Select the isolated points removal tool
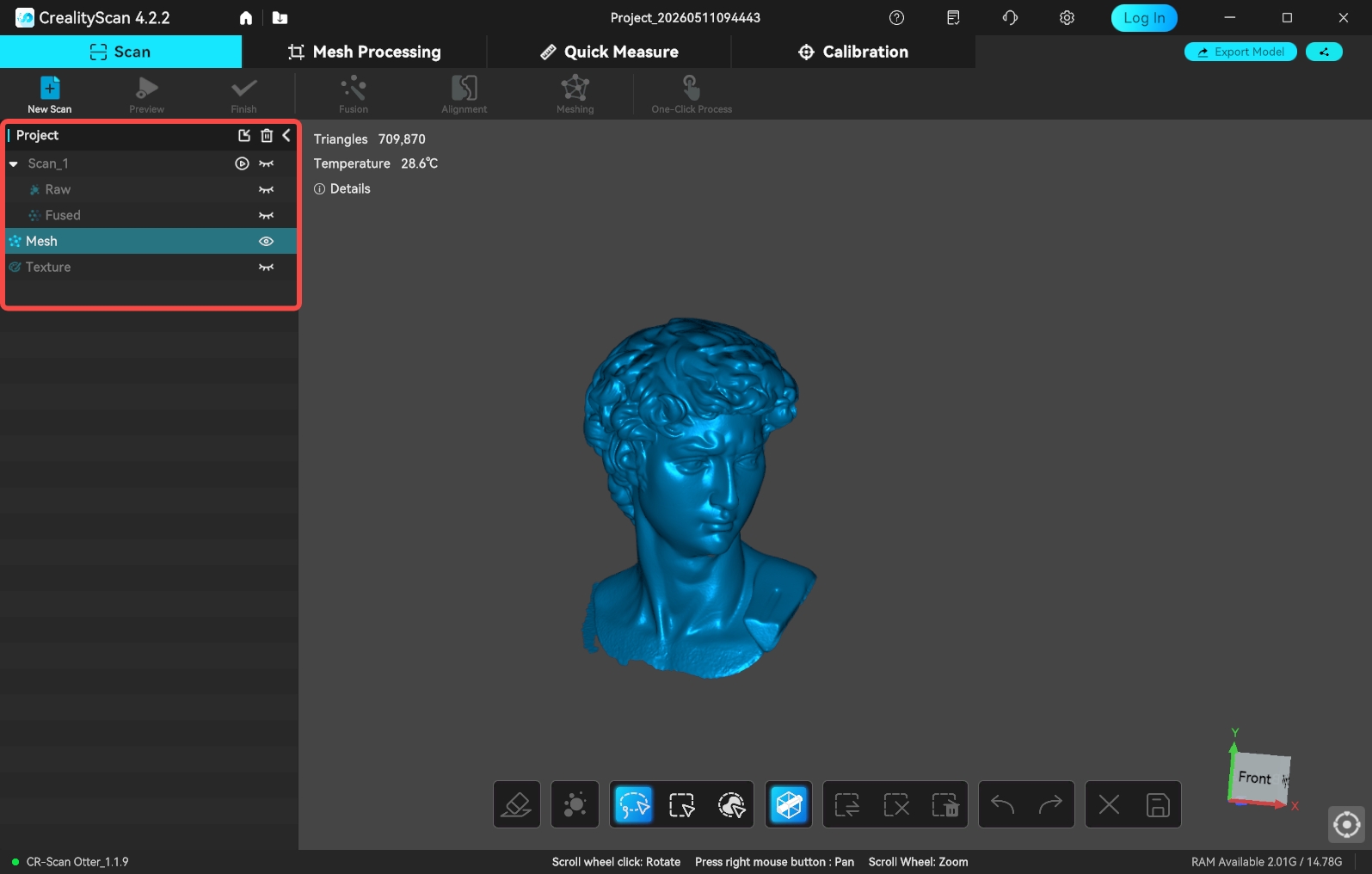Image resolution: width=1372 pixels, height=874 pixels. [x=575, y=804]
